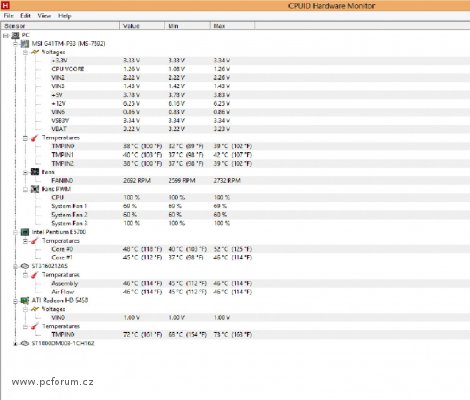Select the System Fan 2 row
The height and width of the screenshot is (400, 470).
(x=235, y=215)
